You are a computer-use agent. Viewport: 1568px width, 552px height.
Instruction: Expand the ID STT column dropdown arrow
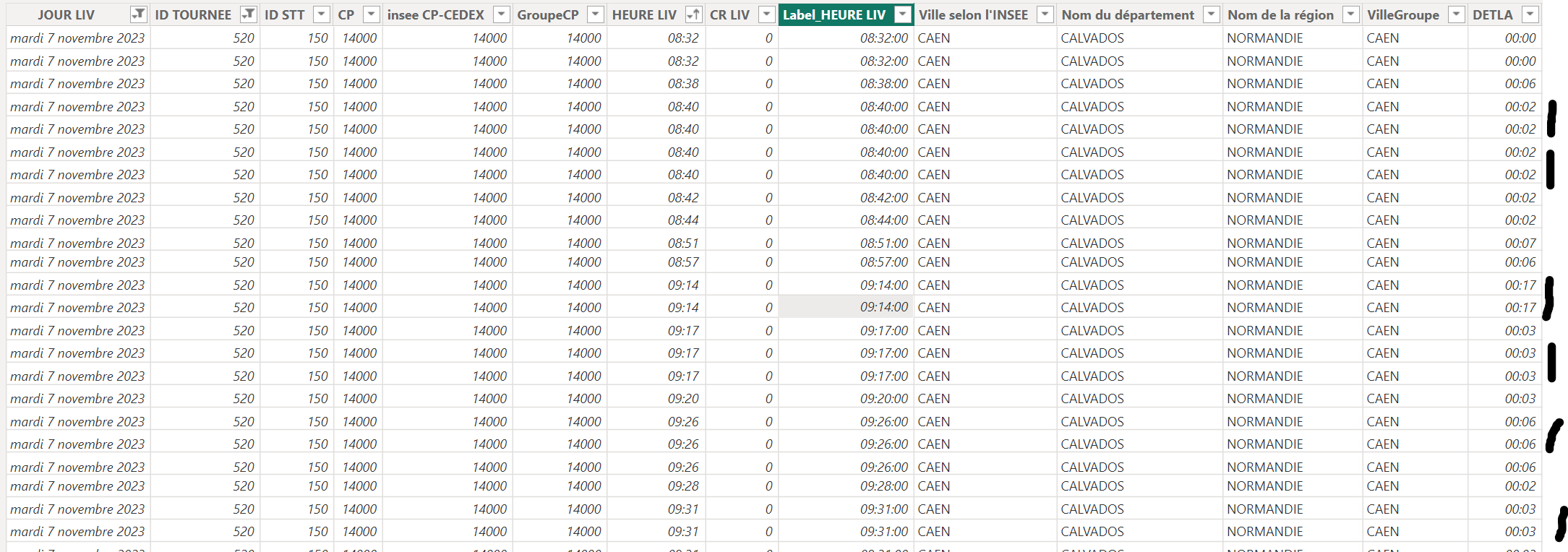tap(322, 14)
